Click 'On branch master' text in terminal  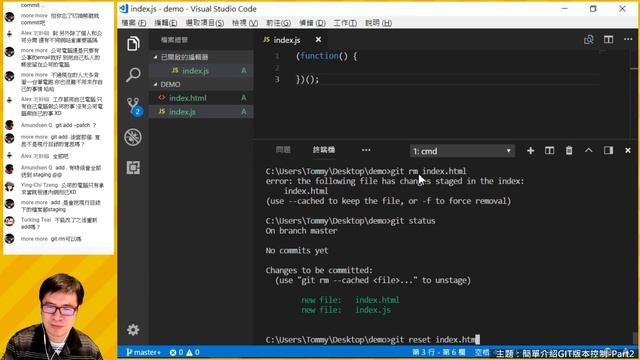point(301,231)
